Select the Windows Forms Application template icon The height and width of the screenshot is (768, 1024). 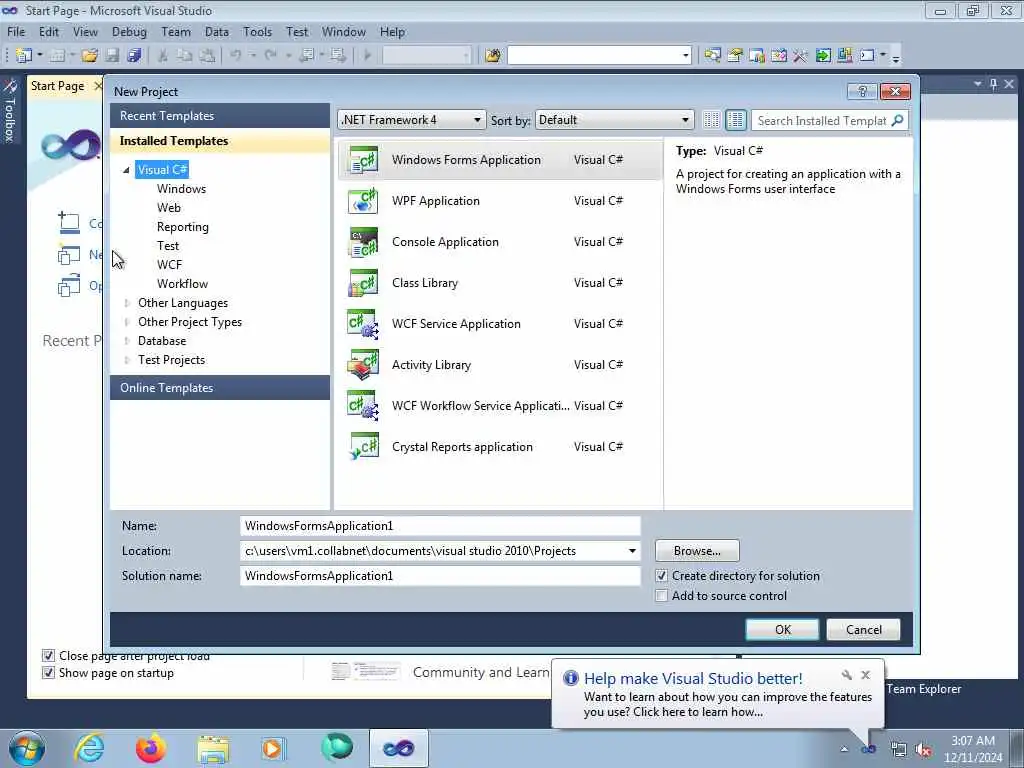point(363,160)
